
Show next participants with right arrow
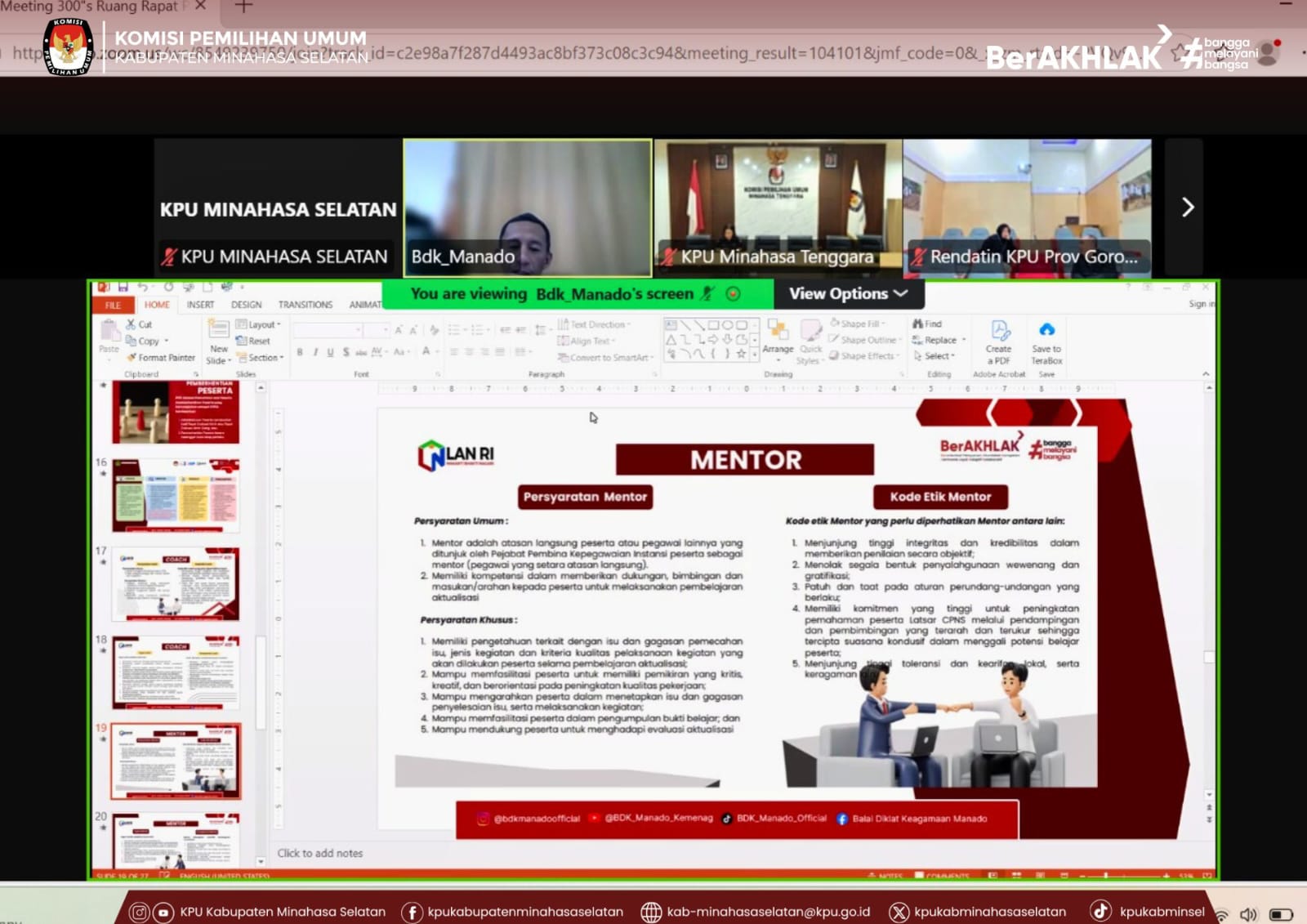[x=1187, y=208]
